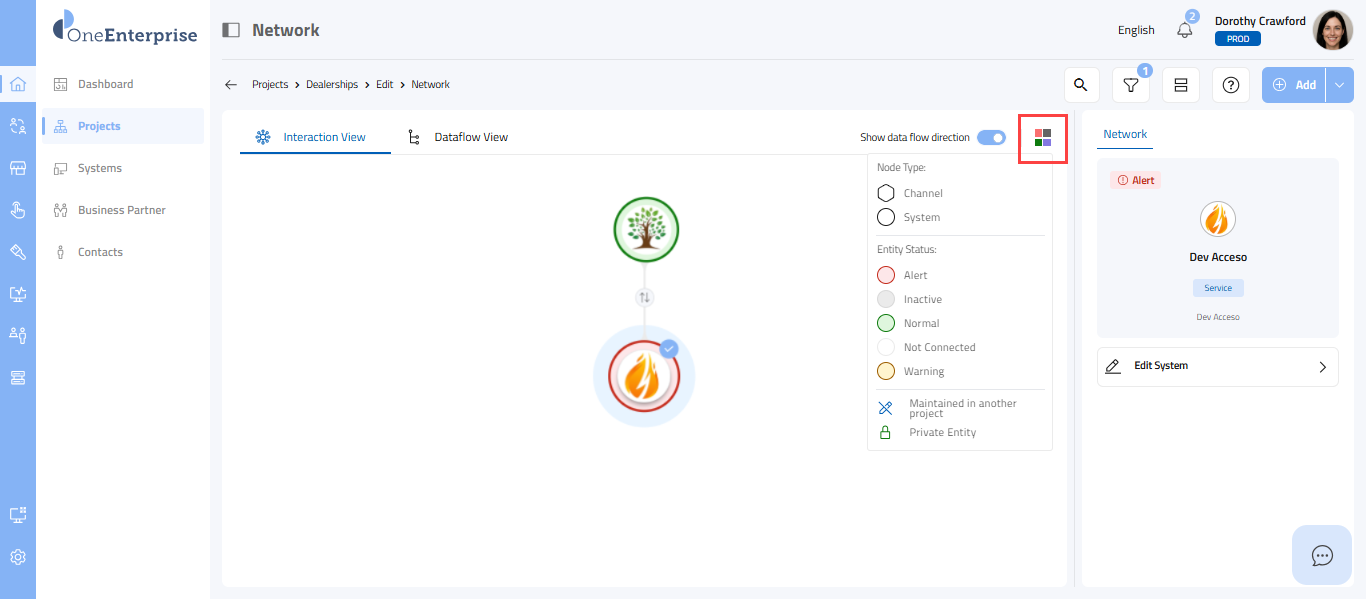Screen dimensions: 1366x599
Task: Click the layout rows view icon
Action: (x=1180, y=86)
